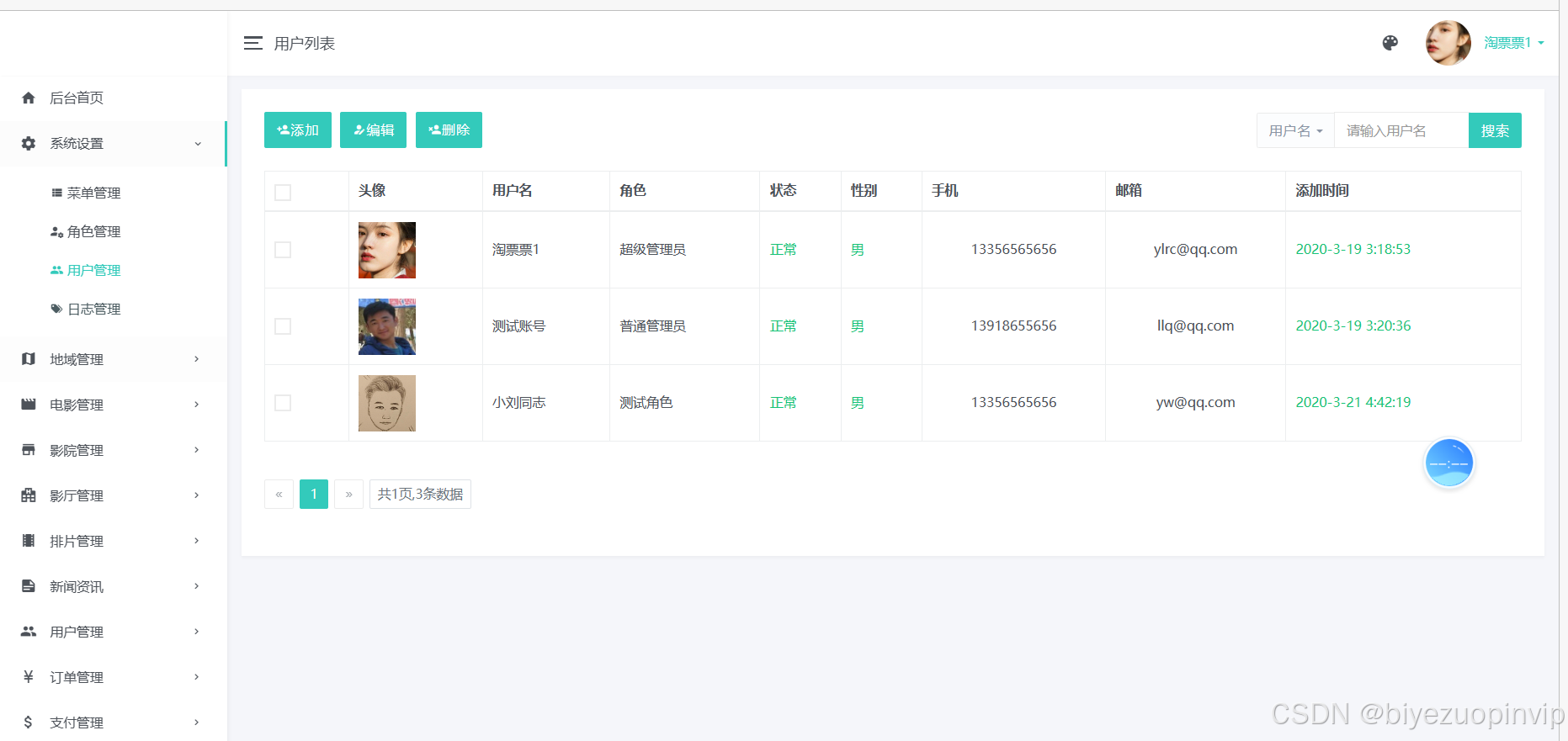
Task: Click the avatar photo of 淘票票1 row
Action: pos(387,250)
